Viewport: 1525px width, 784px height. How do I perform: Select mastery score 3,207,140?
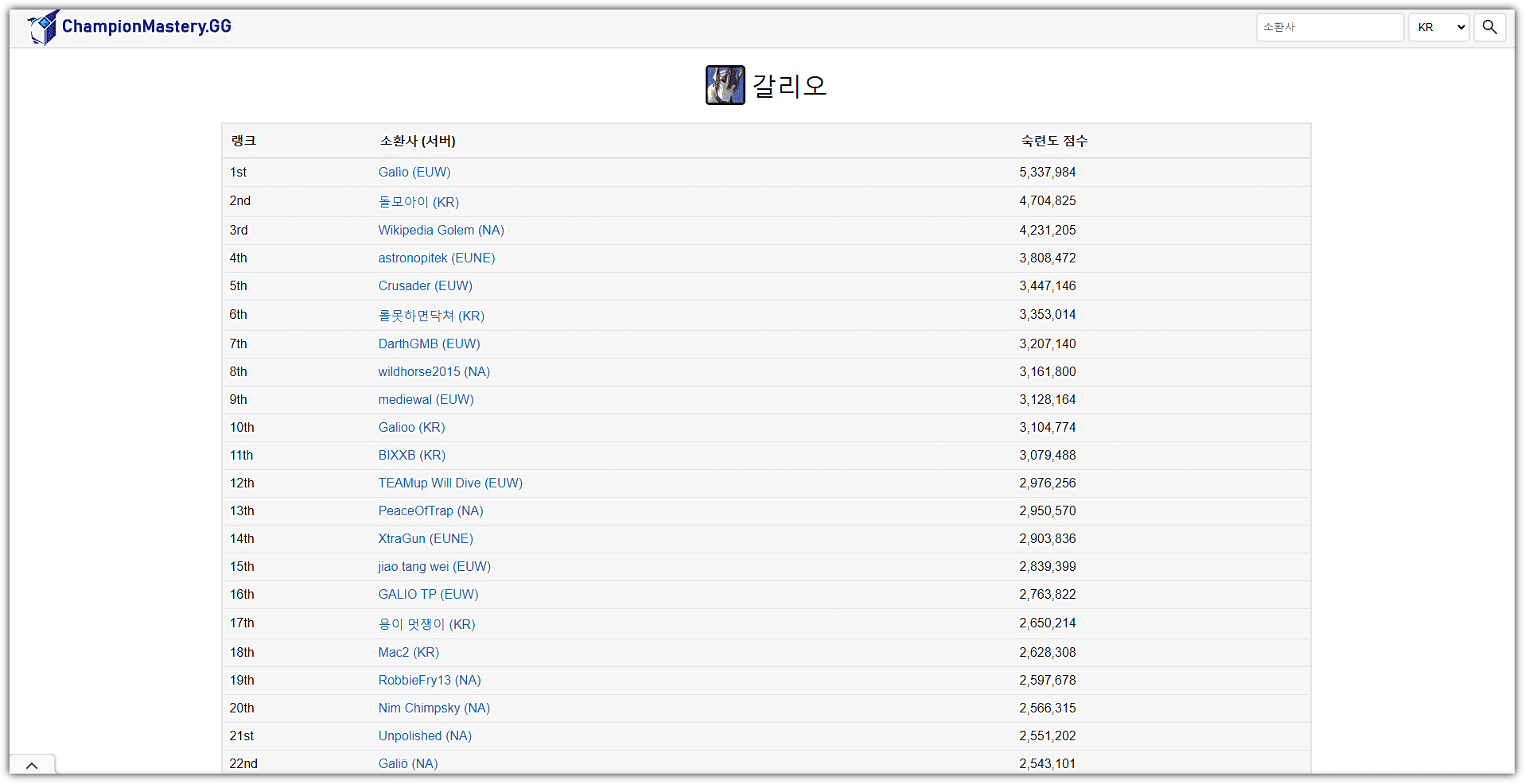(x=1048, y=343)
